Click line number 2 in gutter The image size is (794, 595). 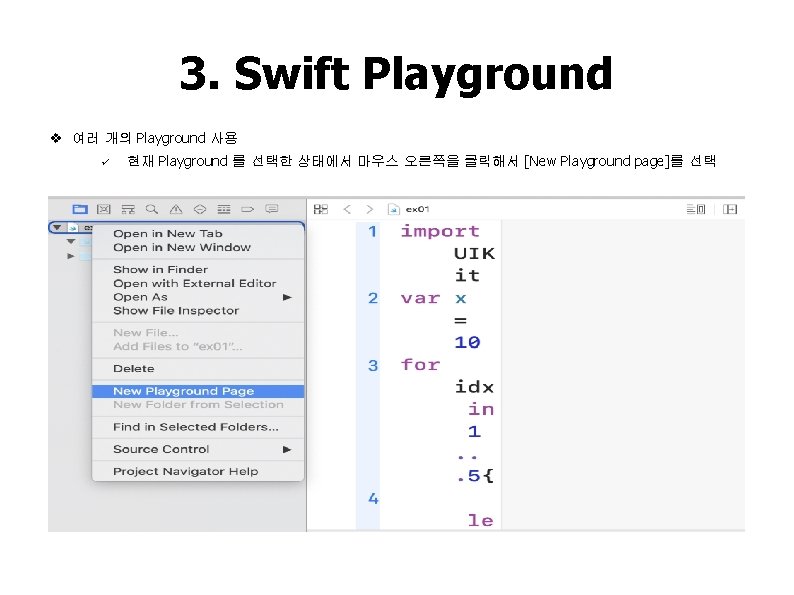click(x=373, y=298)
